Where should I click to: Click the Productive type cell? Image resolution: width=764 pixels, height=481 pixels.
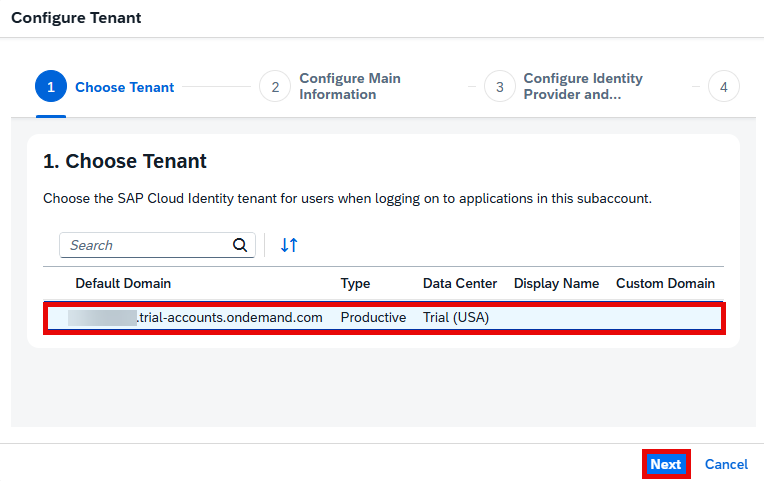[x=373, y=318]
